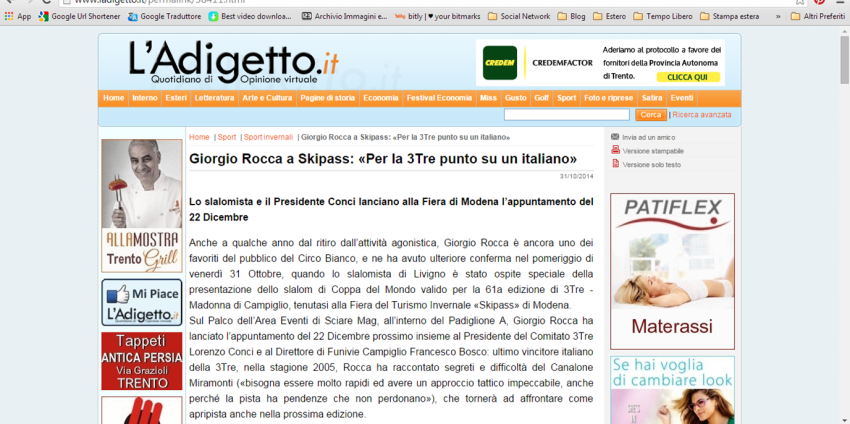Click the printer icon for Versione stampabile
The height and width of the screenshot is (424, 850).
[x=615, y=150]
